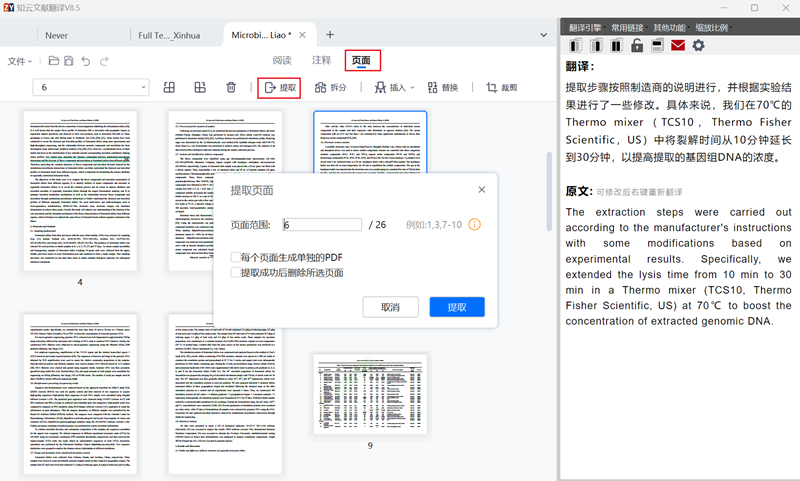Click the red mail envelope icon

tap(678, 46)
